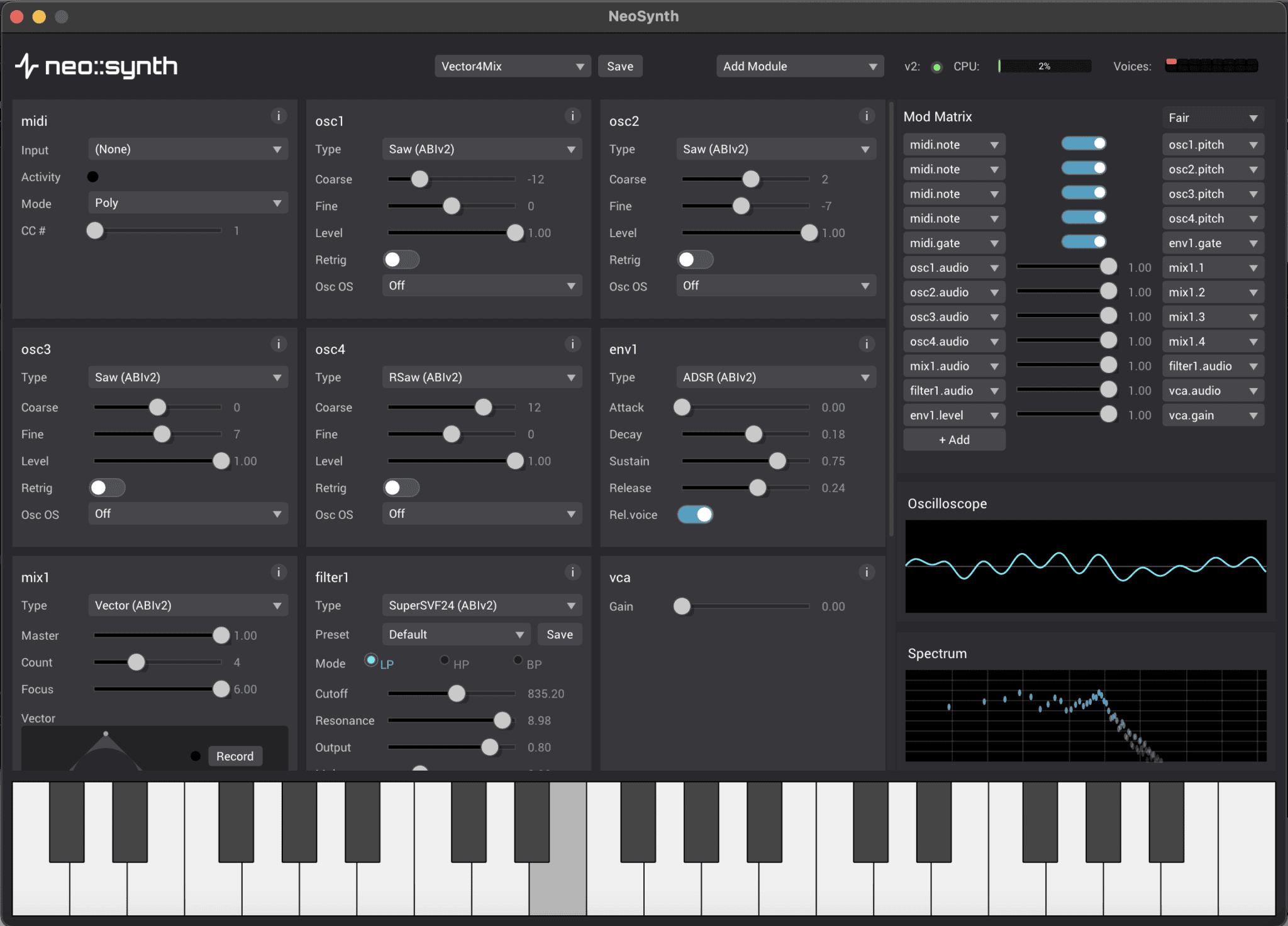This screenshot has height=926, width=1288.
Task: Open the osc4 Type RSaw dropdown
Action: 482,377
